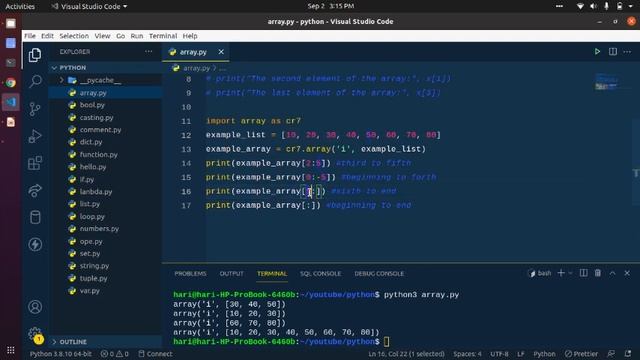Open Files from the Ubuntu dock

11,23
